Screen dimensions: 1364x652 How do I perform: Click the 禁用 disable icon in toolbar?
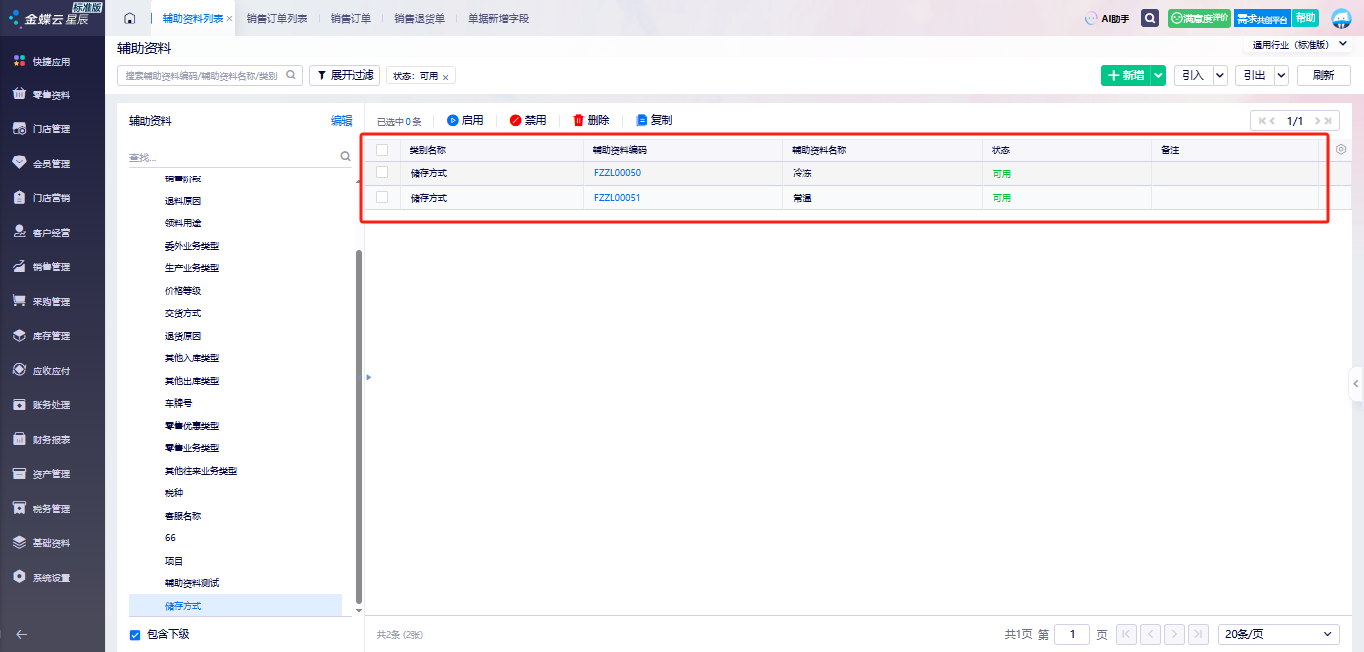515,120
